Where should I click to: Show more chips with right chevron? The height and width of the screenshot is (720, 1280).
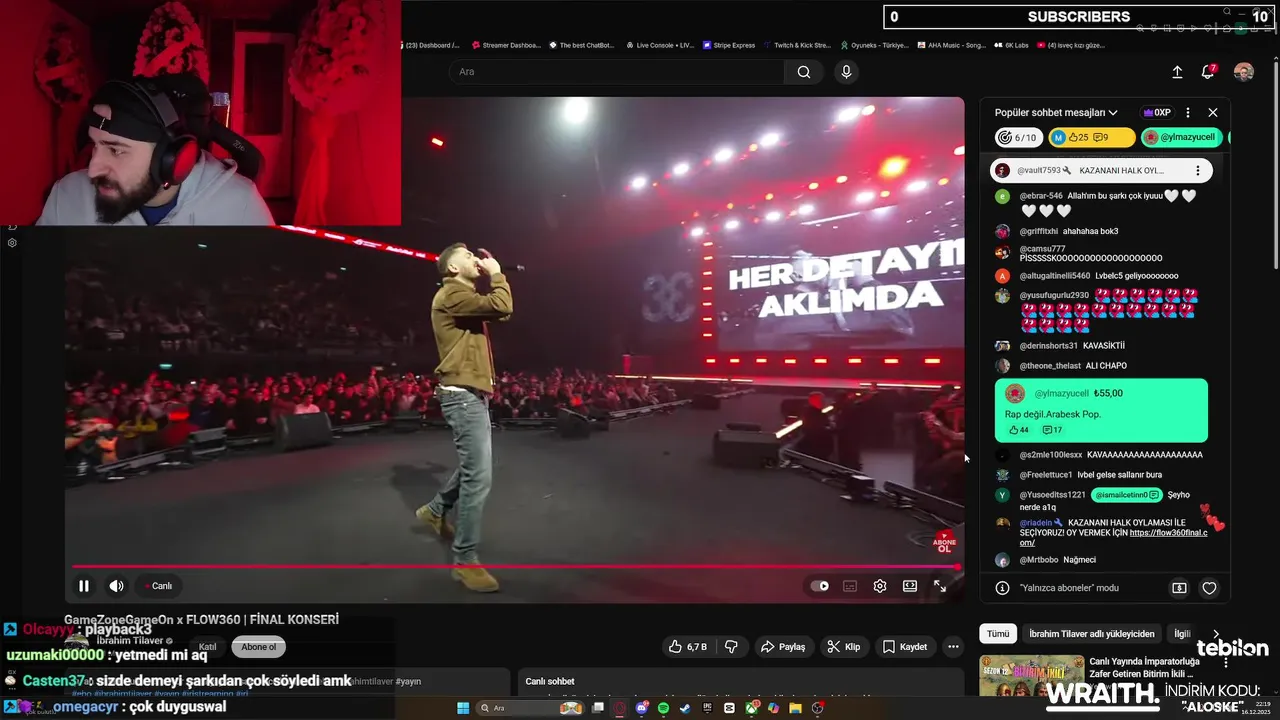coord(1215,634)
